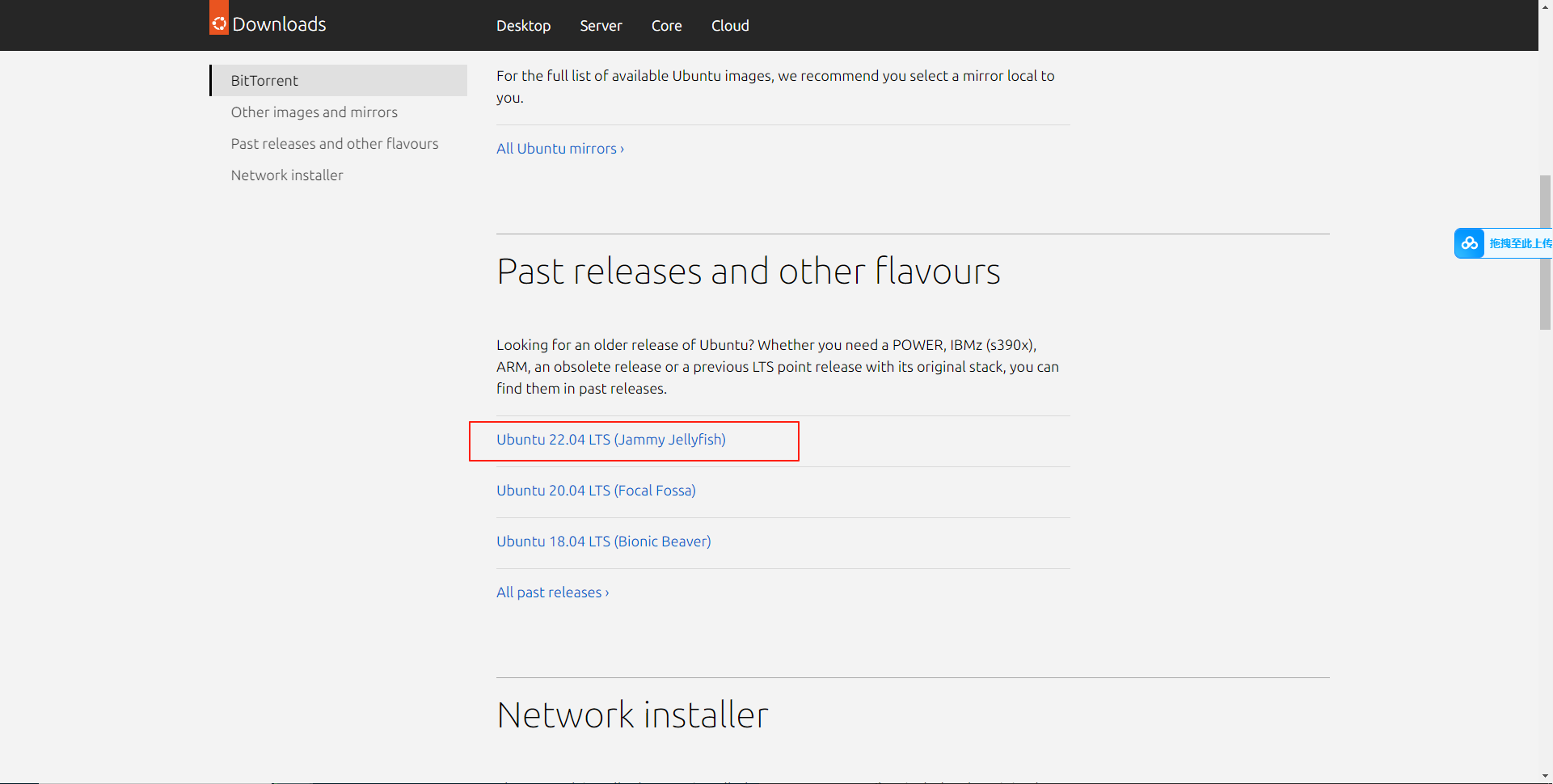Screen dimensions: 1553x784
Task: Select BitTorrent in the sidebar
Action: point(339,81)
